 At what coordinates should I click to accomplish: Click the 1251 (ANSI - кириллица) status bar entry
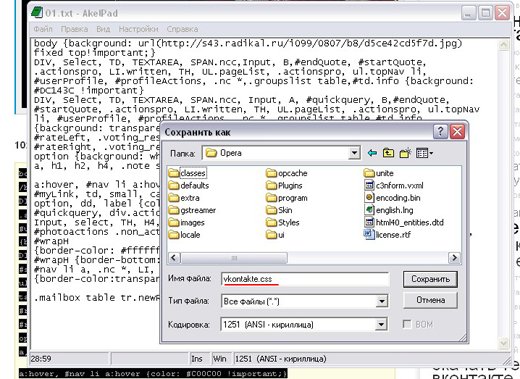281,359
